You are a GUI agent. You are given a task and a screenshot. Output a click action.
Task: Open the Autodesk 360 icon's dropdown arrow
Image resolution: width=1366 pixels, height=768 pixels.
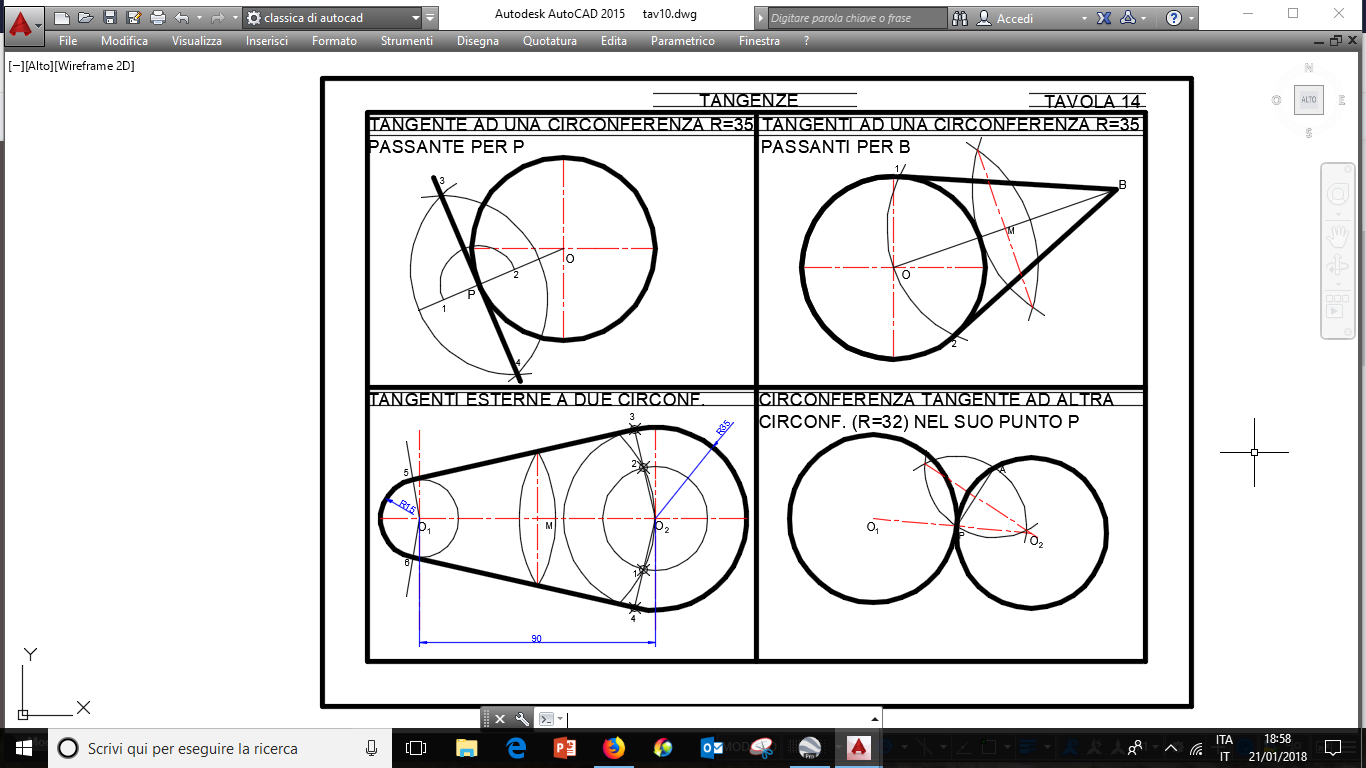pos(1145,18)
